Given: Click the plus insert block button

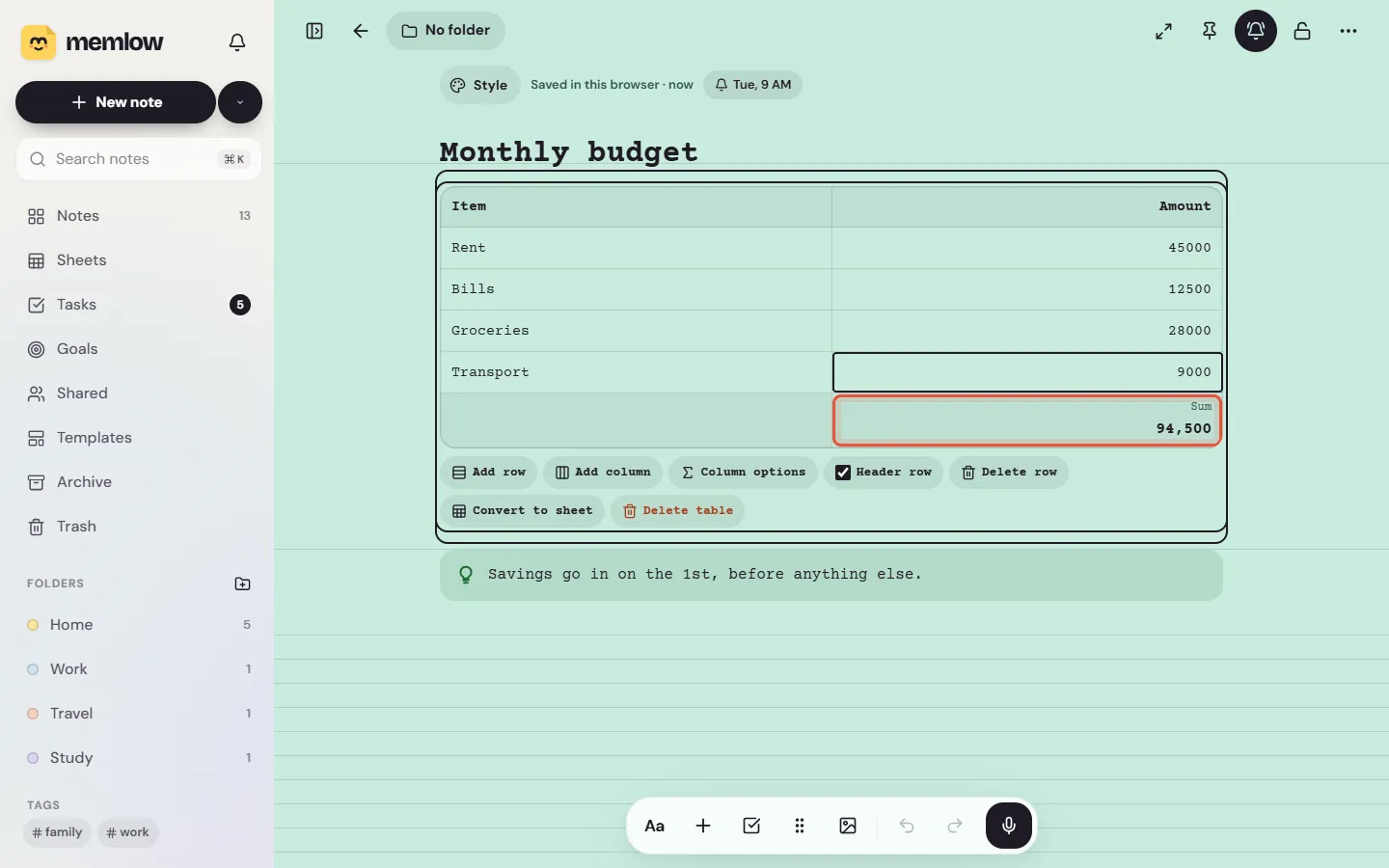Looking at the screenshot, I should 703,826.
